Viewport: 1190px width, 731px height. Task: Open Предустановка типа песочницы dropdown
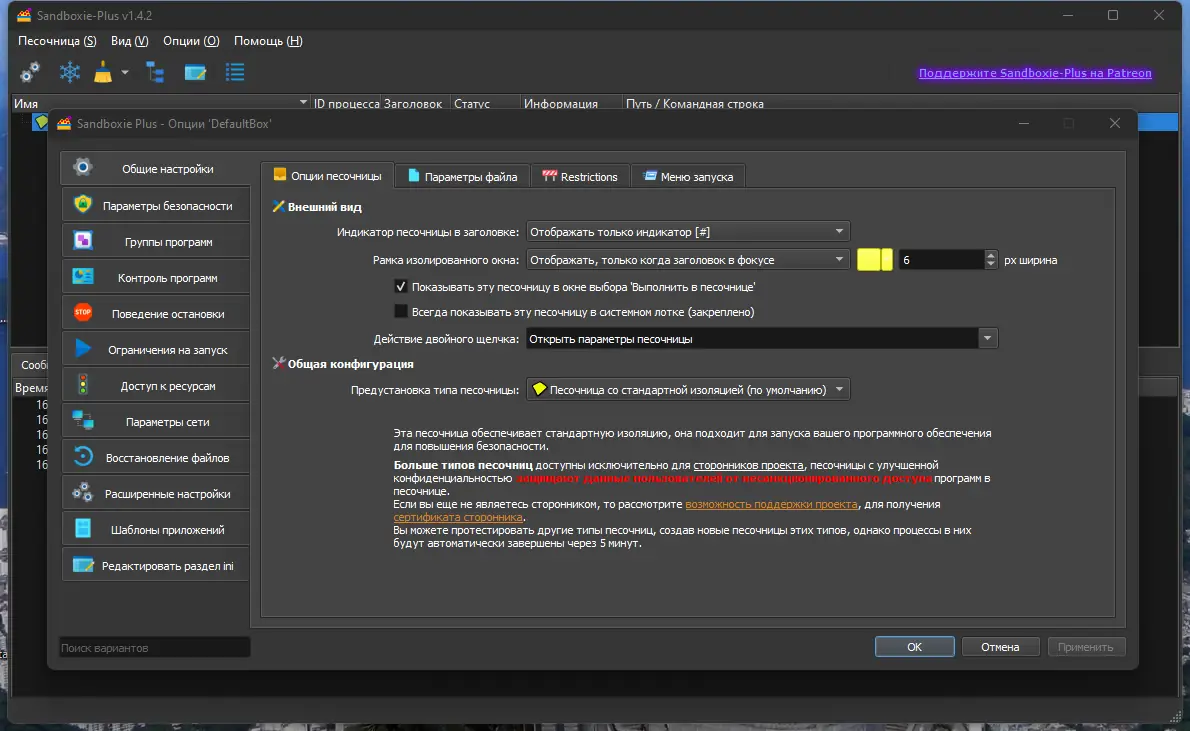(688, 389)
